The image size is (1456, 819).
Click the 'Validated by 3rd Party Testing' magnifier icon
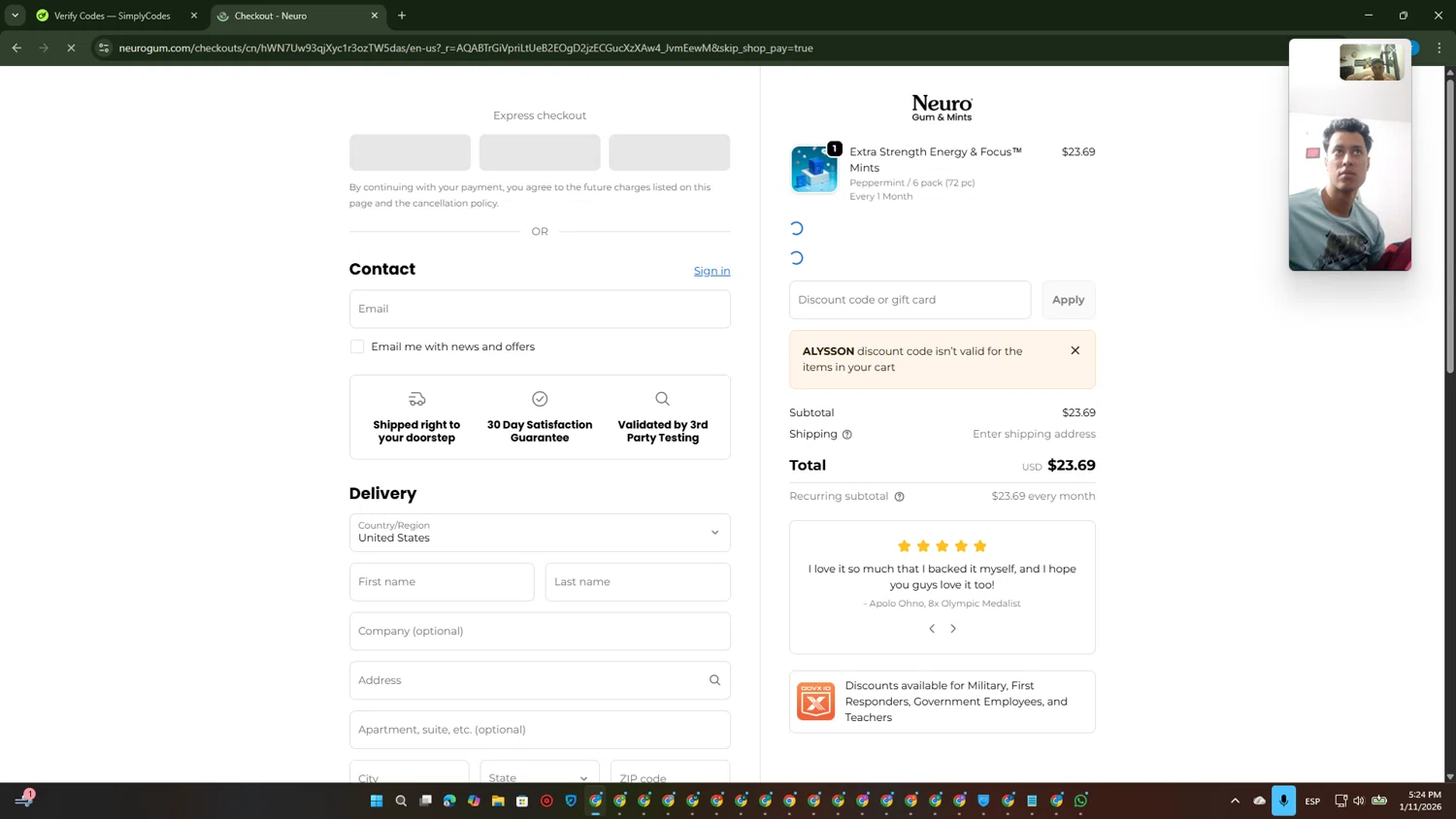(x=662, y=399)
